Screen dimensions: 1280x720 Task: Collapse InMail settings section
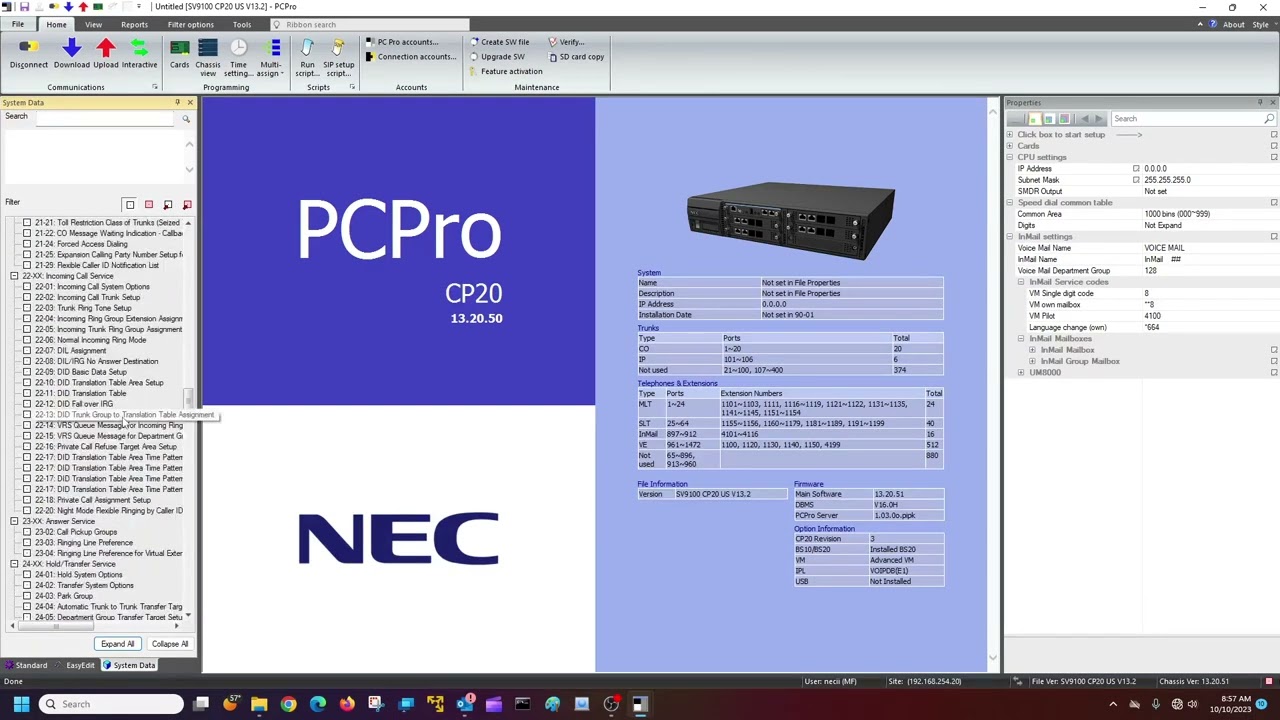(1009, 237)
